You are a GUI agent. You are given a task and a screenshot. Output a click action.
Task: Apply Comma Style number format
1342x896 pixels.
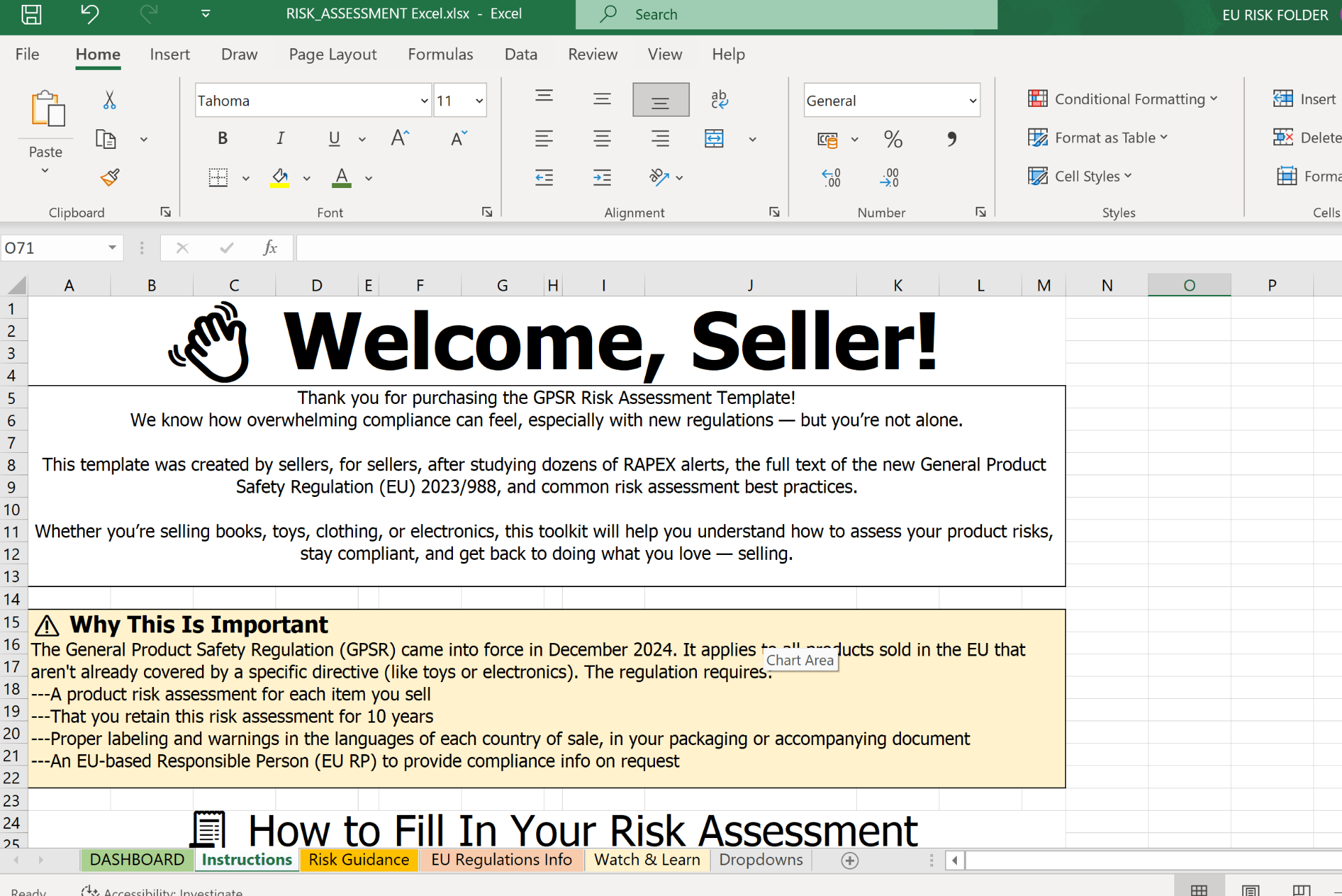[951, 139]
